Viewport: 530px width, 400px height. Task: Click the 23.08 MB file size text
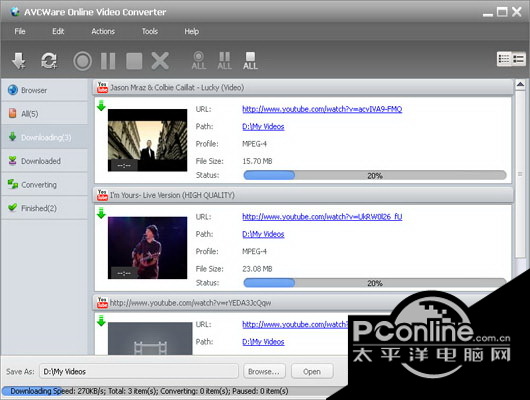point(257,268)
